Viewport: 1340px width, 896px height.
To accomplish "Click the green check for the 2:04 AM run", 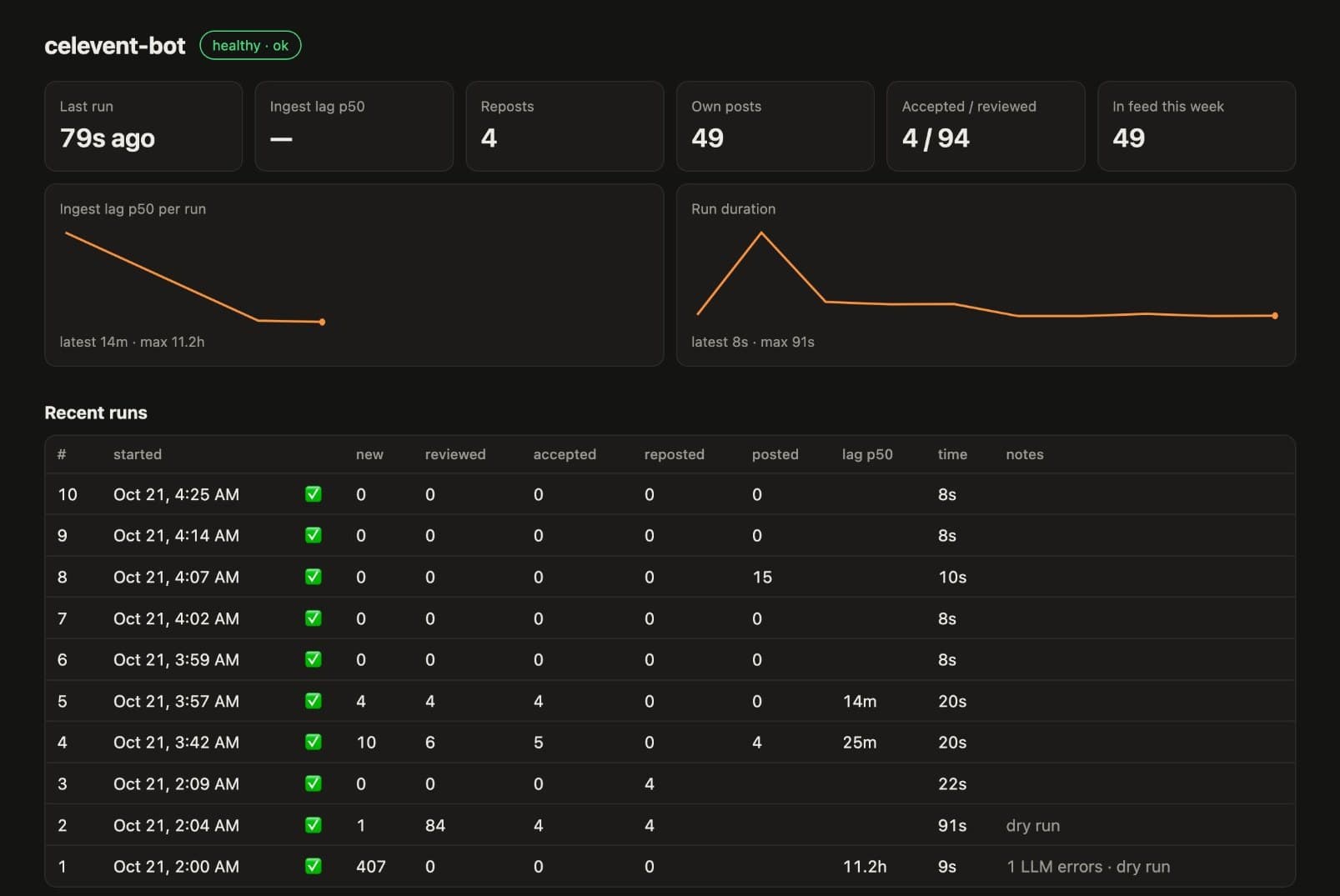I will coord(314,825).
